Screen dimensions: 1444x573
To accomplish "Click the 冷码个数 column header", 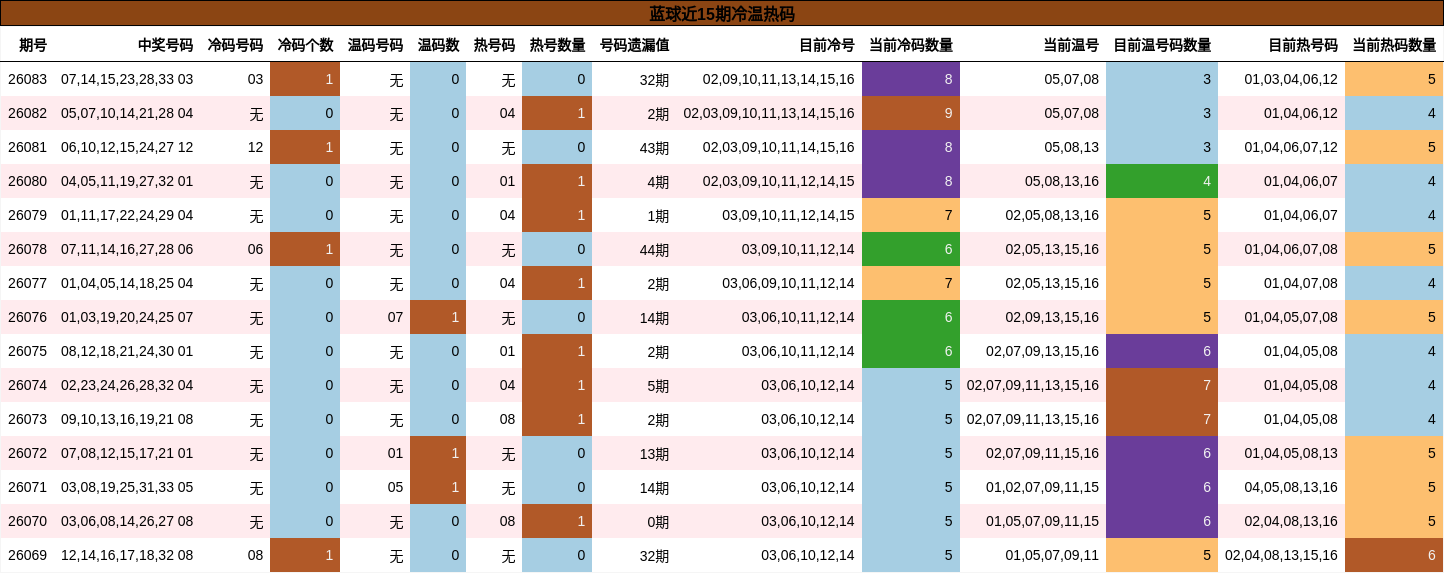I will pyautogui.click(x=305, y=45).
